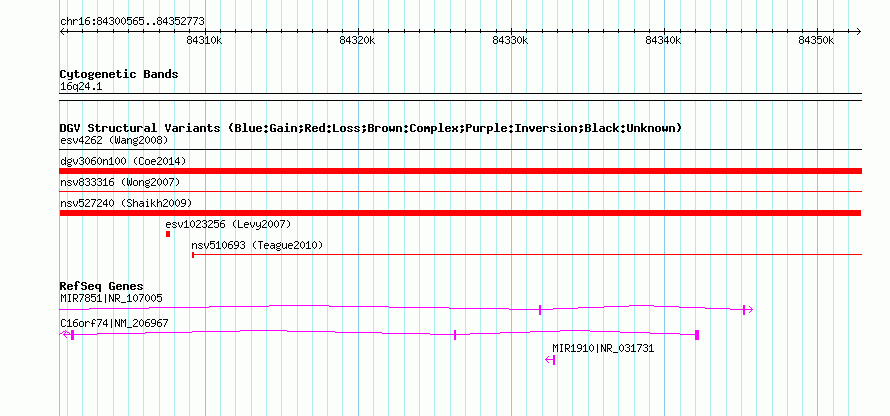The image size is (890, 416).
Task: Select the 16q24.1 band label
Action: (x=81, y=87)
